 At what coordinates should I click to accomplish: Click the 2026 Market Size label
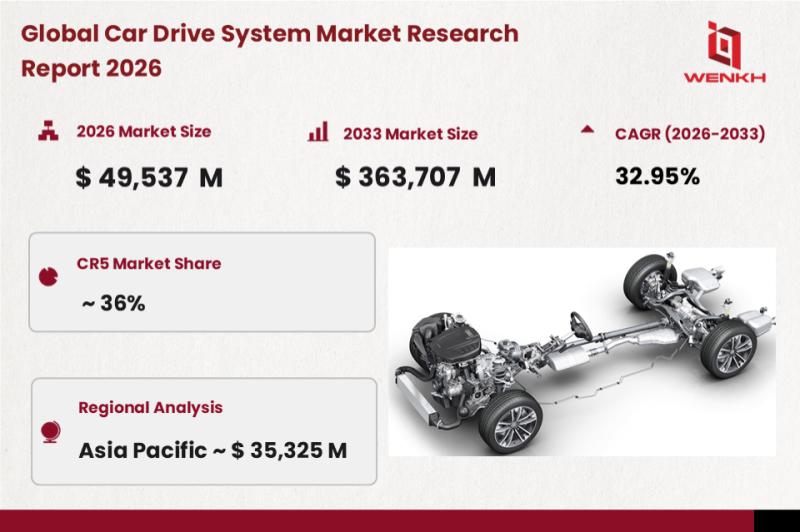[x=143, y=131]
